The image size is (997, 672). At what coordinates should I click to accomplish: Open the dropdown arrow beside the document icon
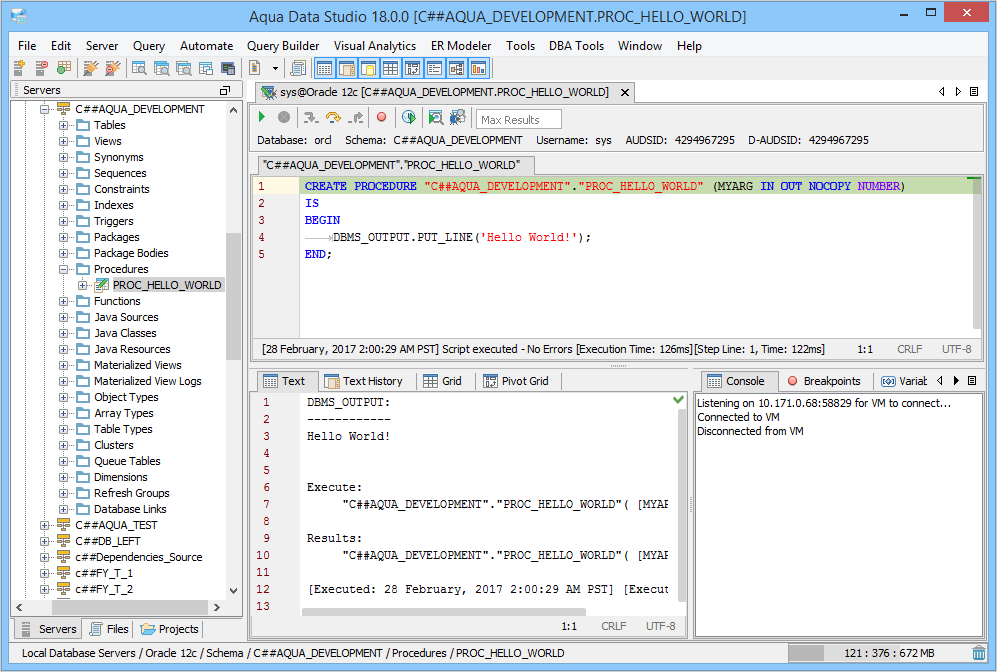tap(275, 68)
